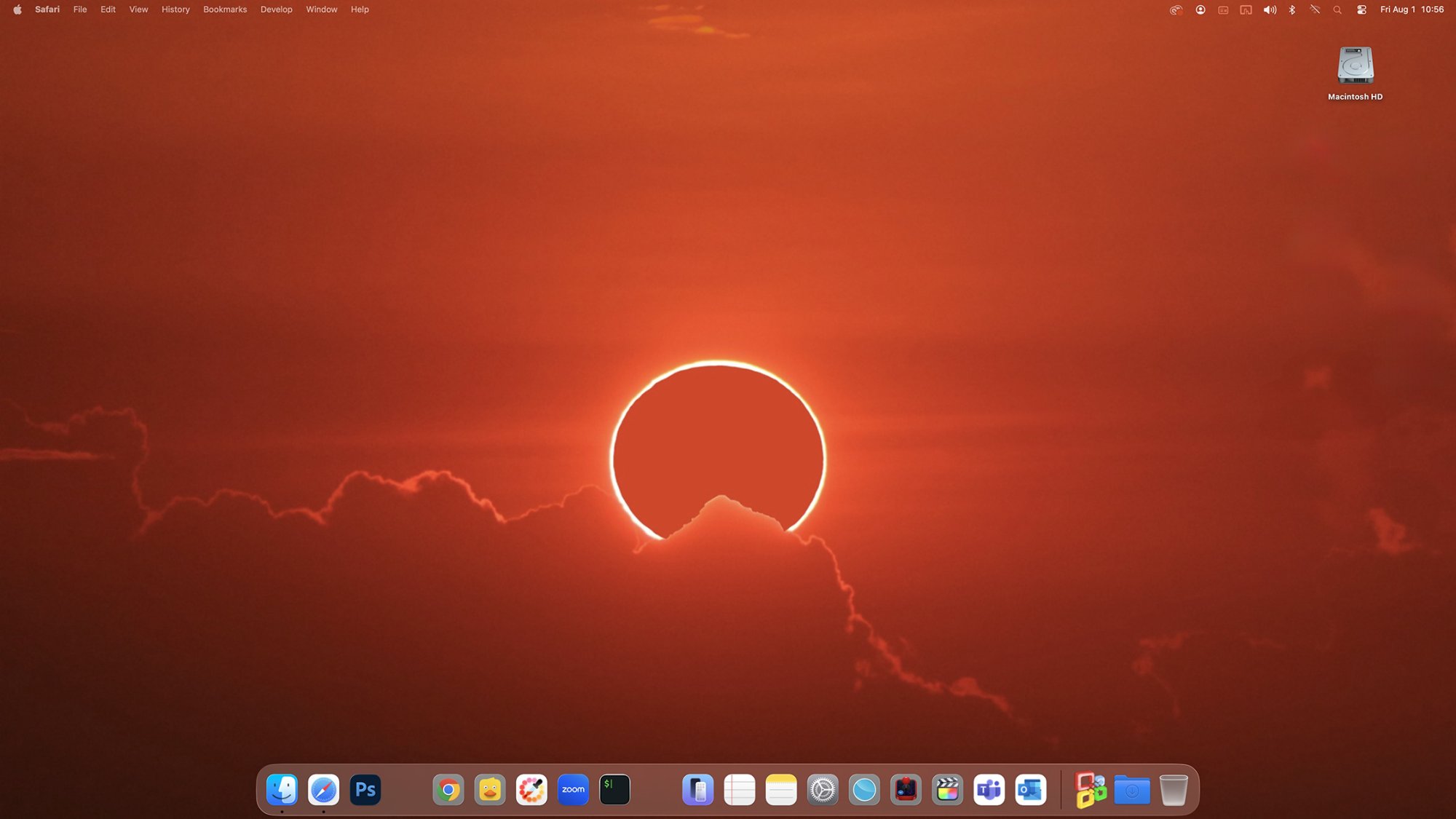Open Control Center toggles icon
The width and height of the screenshot is (1456, 819).
[x=1361, y=9]
